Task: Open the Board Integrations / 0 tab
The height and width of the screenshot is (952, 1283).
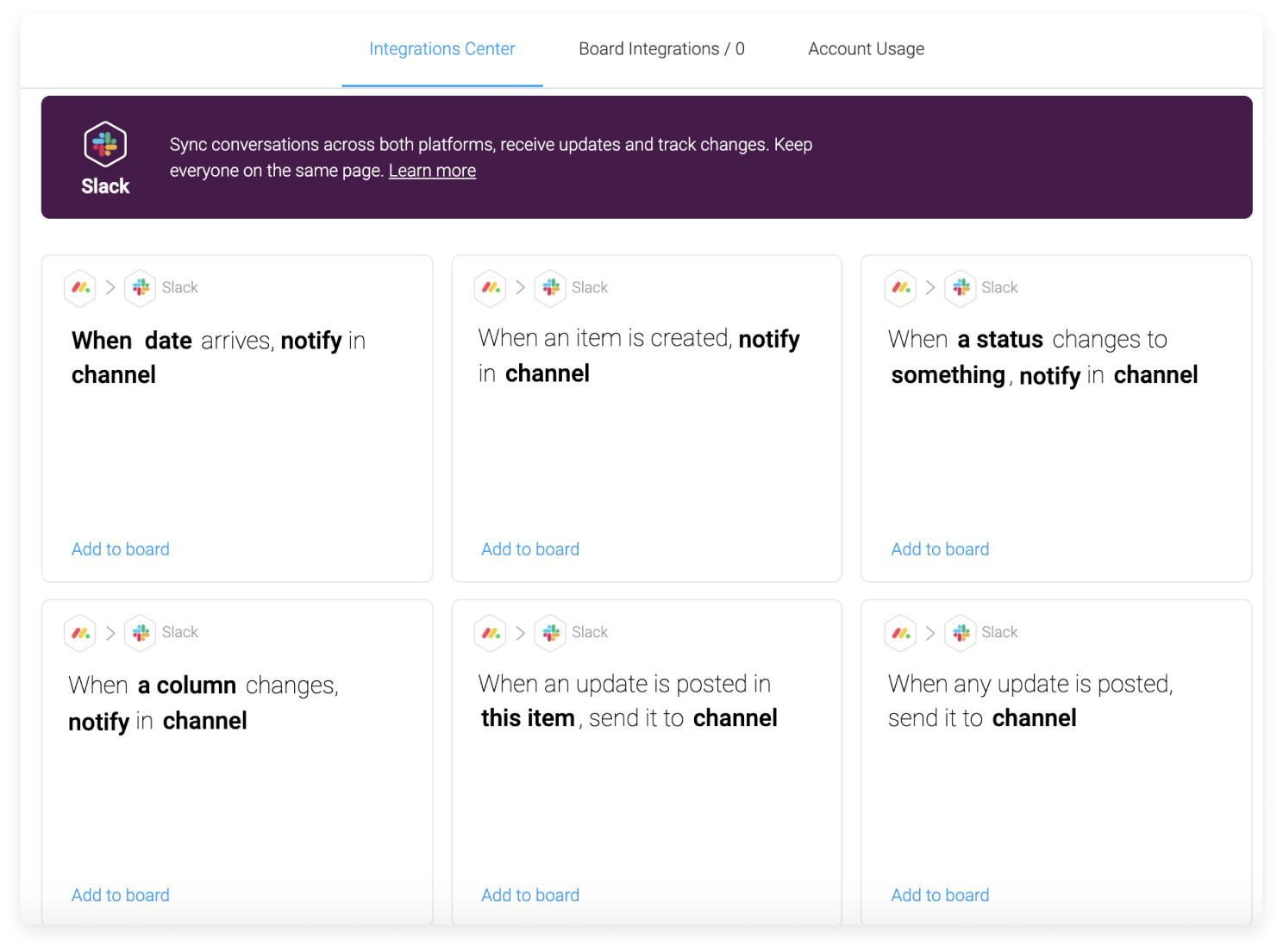Action: tap(661, 49)
